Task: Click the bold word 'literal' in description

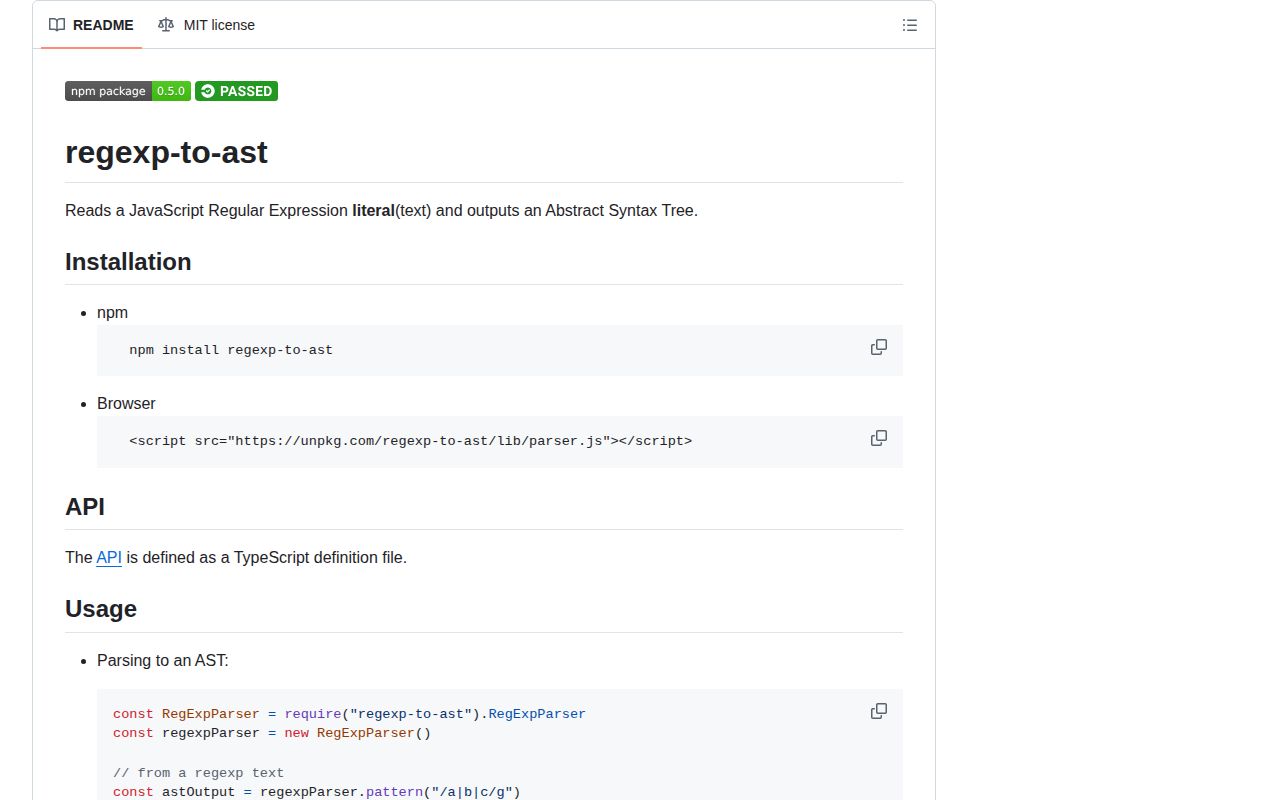Action: [x=373, y=211]
